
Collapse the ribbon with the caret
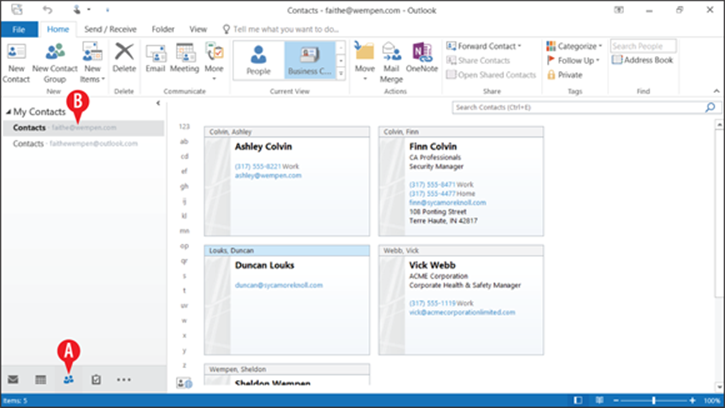pos(716,91)
